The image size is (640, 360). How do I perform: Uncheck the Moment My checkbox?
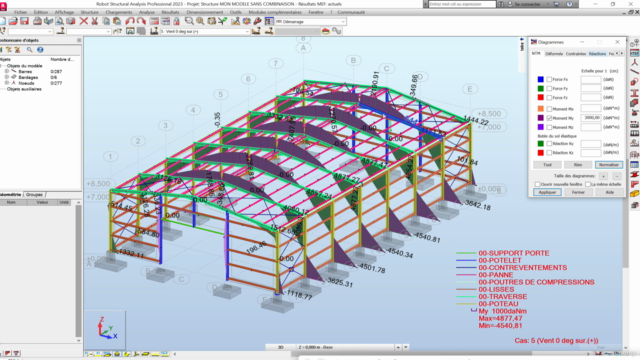coord(549,118)
